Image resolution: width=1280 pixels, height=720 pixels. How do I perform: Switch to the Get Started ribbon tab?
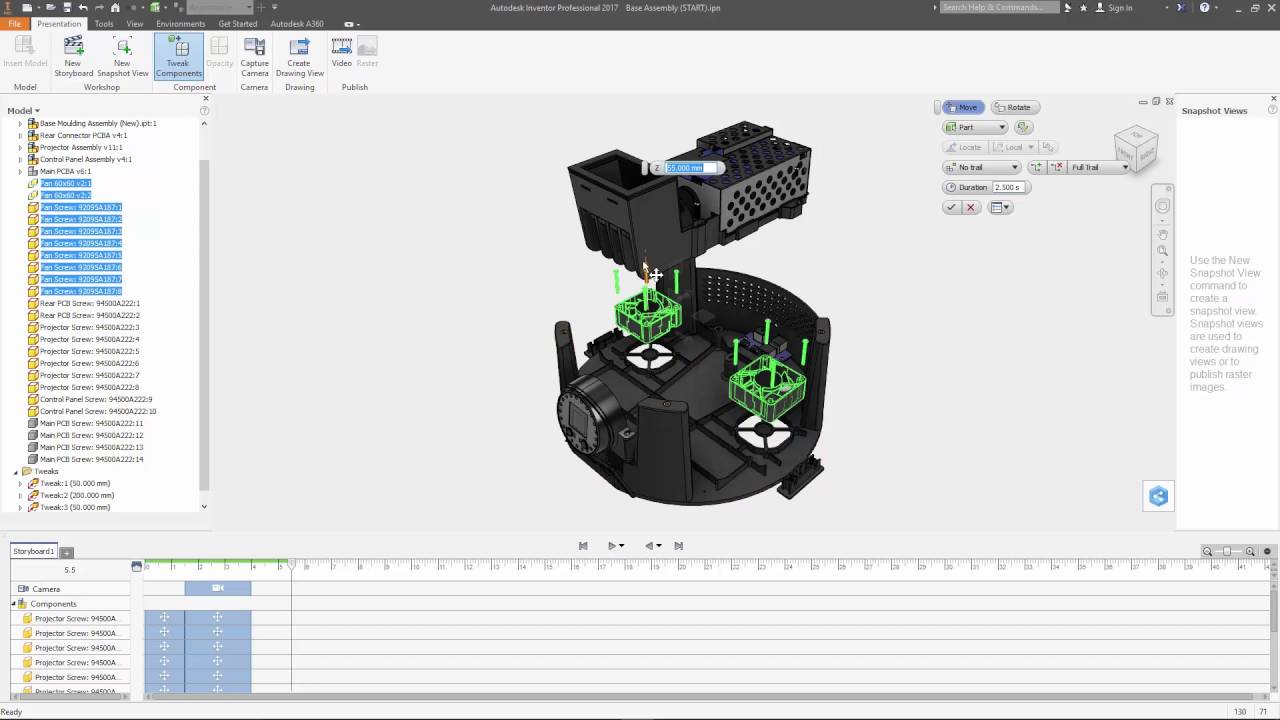tap(238, 23)
